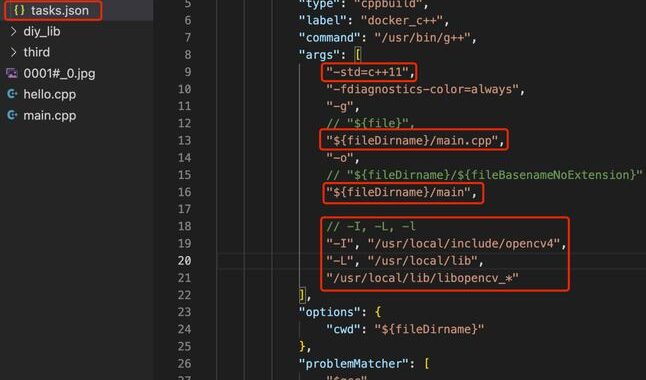Screen dimensions: 646x380
Task: Click the "docker_c++" label value
Action: click(x=402, y=20)
